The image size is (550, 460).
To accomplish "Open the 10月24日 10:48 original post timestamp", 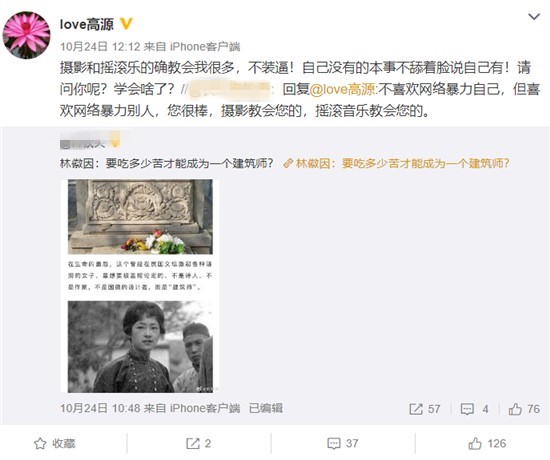I will [x=100, y=408].
